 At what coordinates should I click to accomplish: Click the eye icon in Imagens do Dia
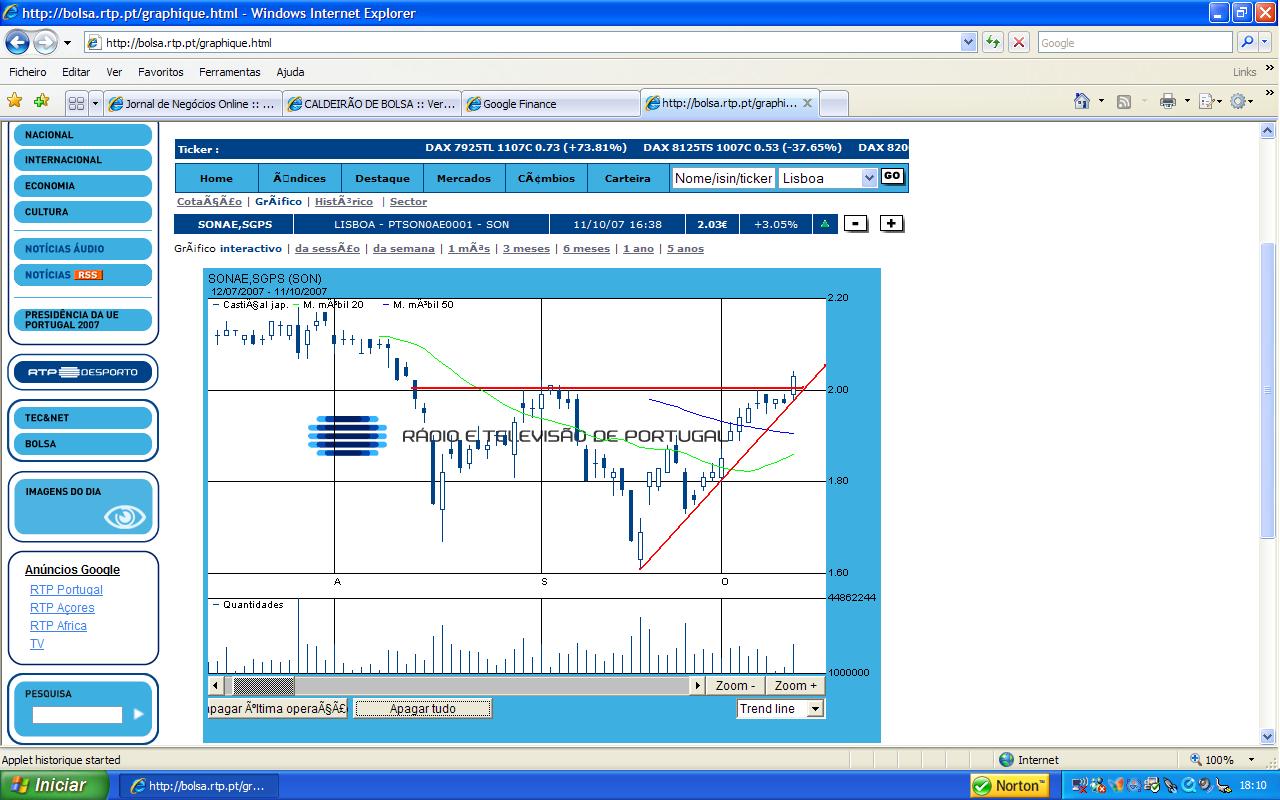[x=125, y=517]
